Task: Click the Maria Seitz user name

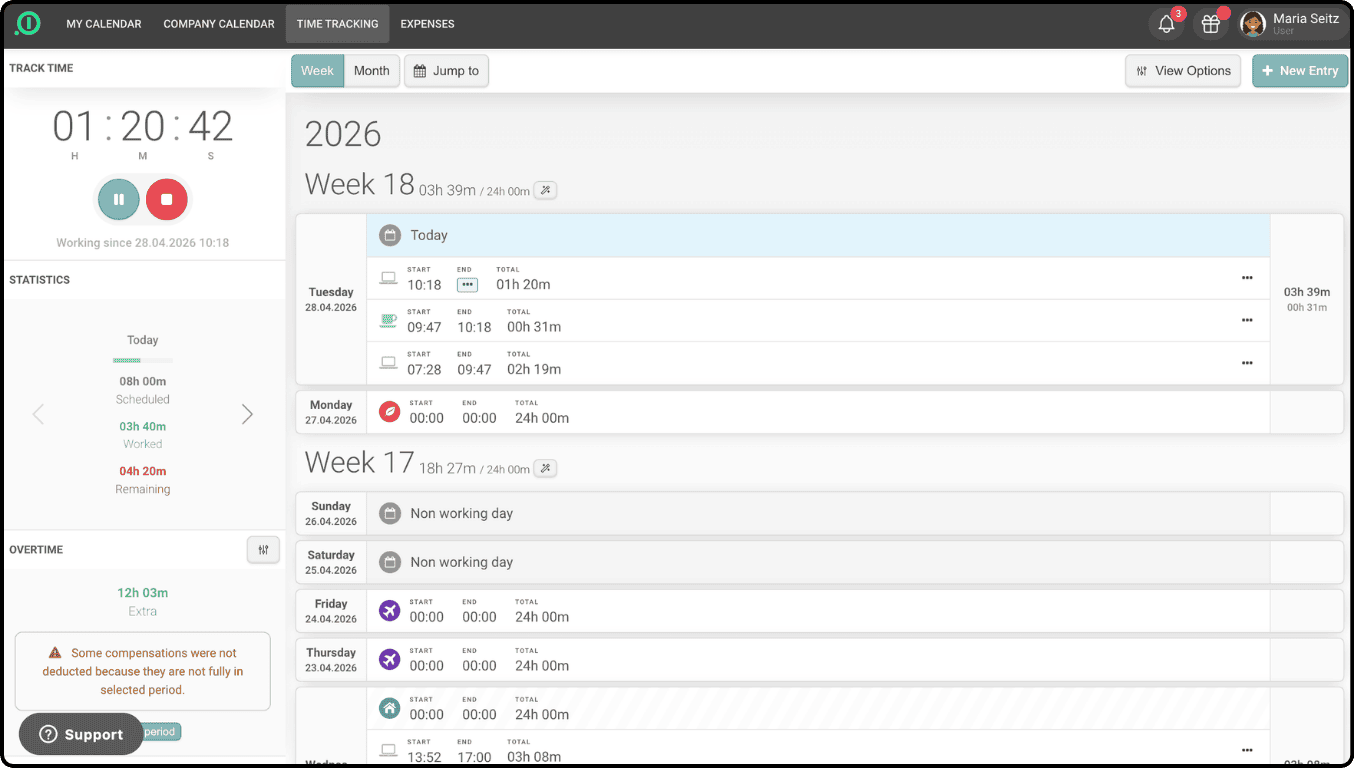Action: [1306, 19]
